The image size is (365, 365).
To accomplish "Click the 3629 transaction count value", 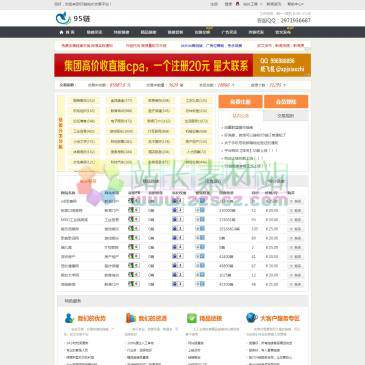I will tap(173, 85).
